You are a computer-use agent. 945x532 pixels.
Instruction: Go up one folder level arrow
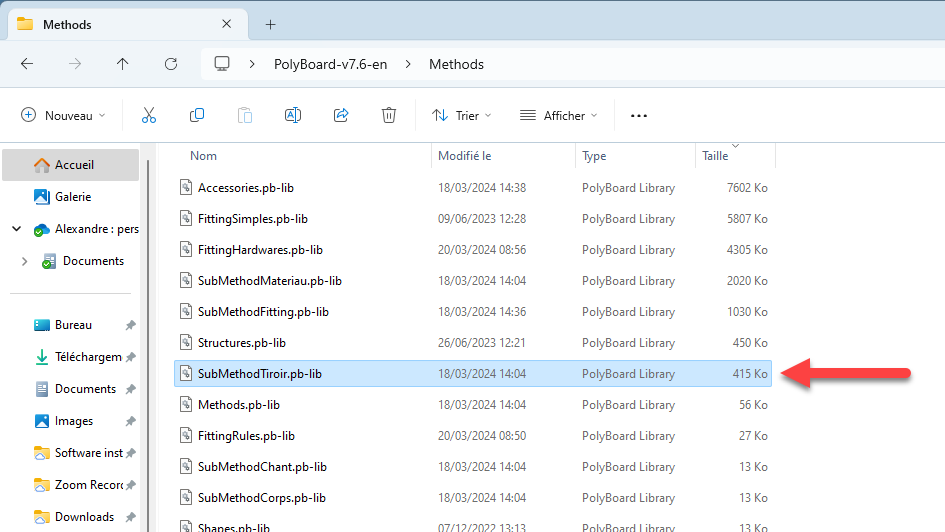[x=122, y=64]
